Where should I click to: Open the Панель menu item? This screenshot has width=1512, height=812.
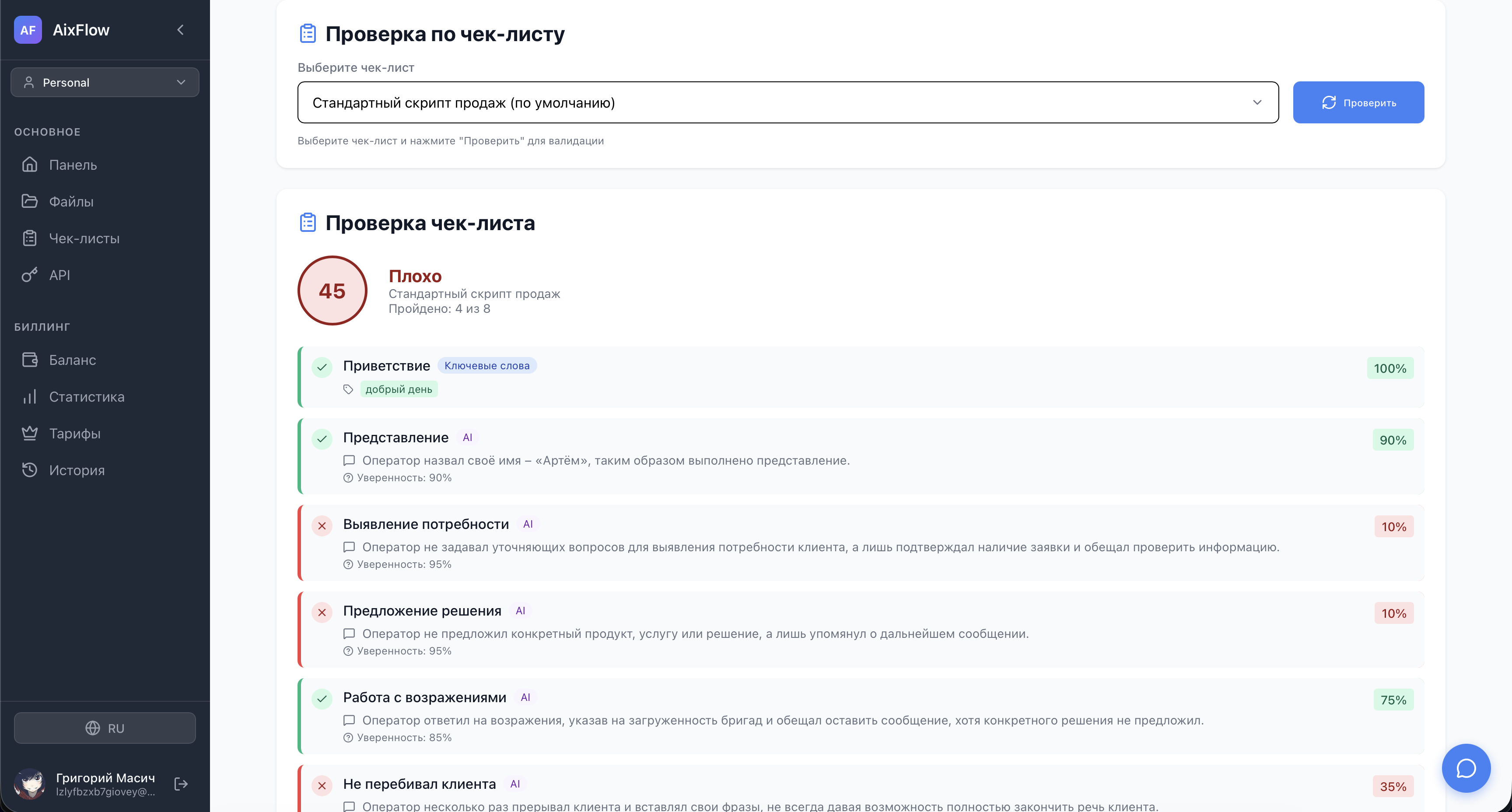pos(73,165)
